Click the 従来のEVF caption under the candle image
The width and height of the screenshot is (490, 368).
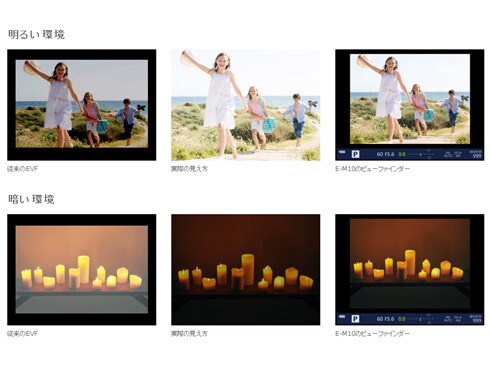23,333
